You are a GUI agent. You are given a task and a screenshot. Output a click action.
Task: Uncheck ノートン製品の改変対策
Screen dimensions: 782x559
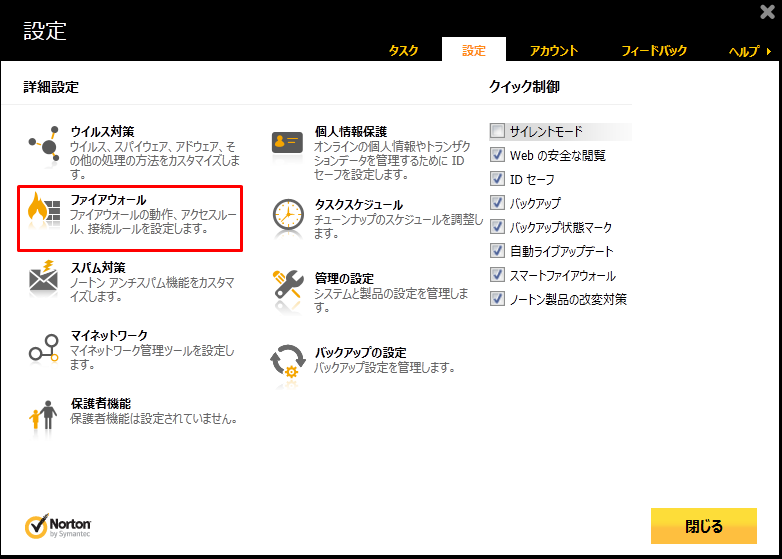[x=497, y=299]
